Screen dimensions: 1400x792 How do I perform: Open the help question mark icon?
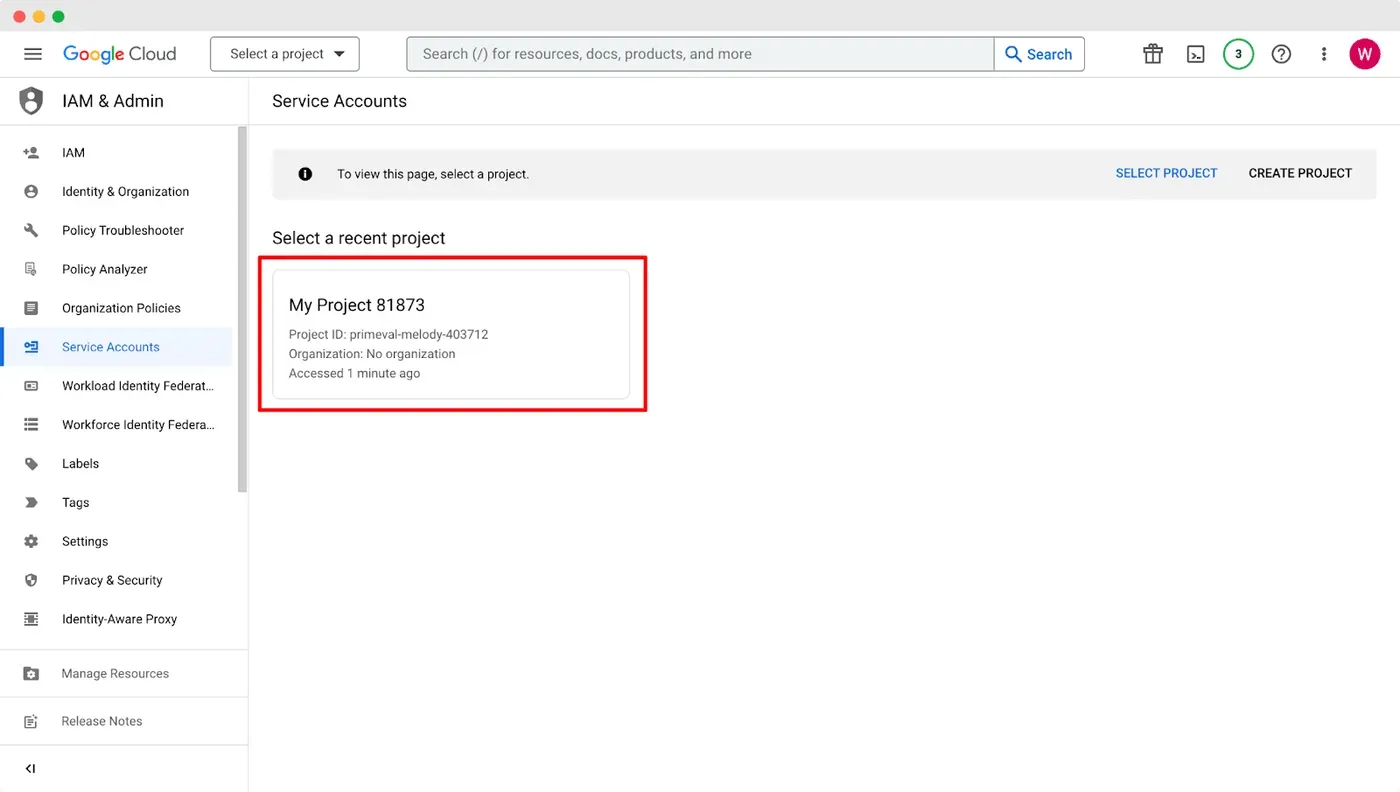tap(1281, 54)
